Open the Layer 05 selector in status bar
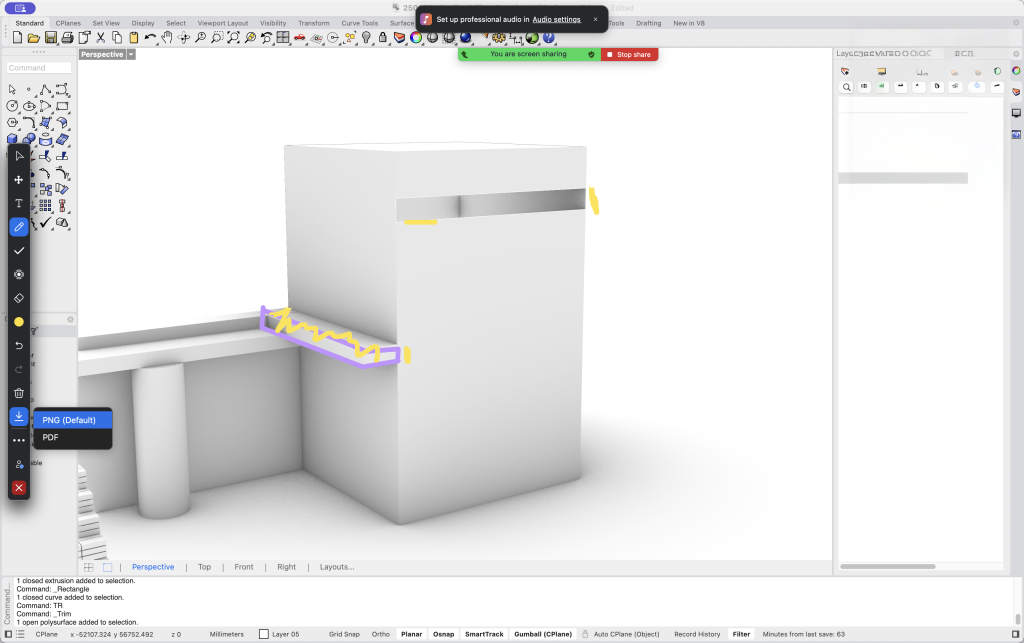Viewport: 1024px width, 643px height. [x=279, y=634]
